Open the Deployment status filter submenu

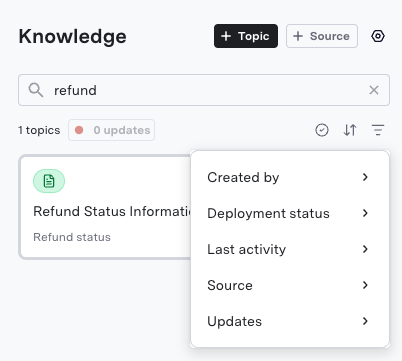point(289,213)
